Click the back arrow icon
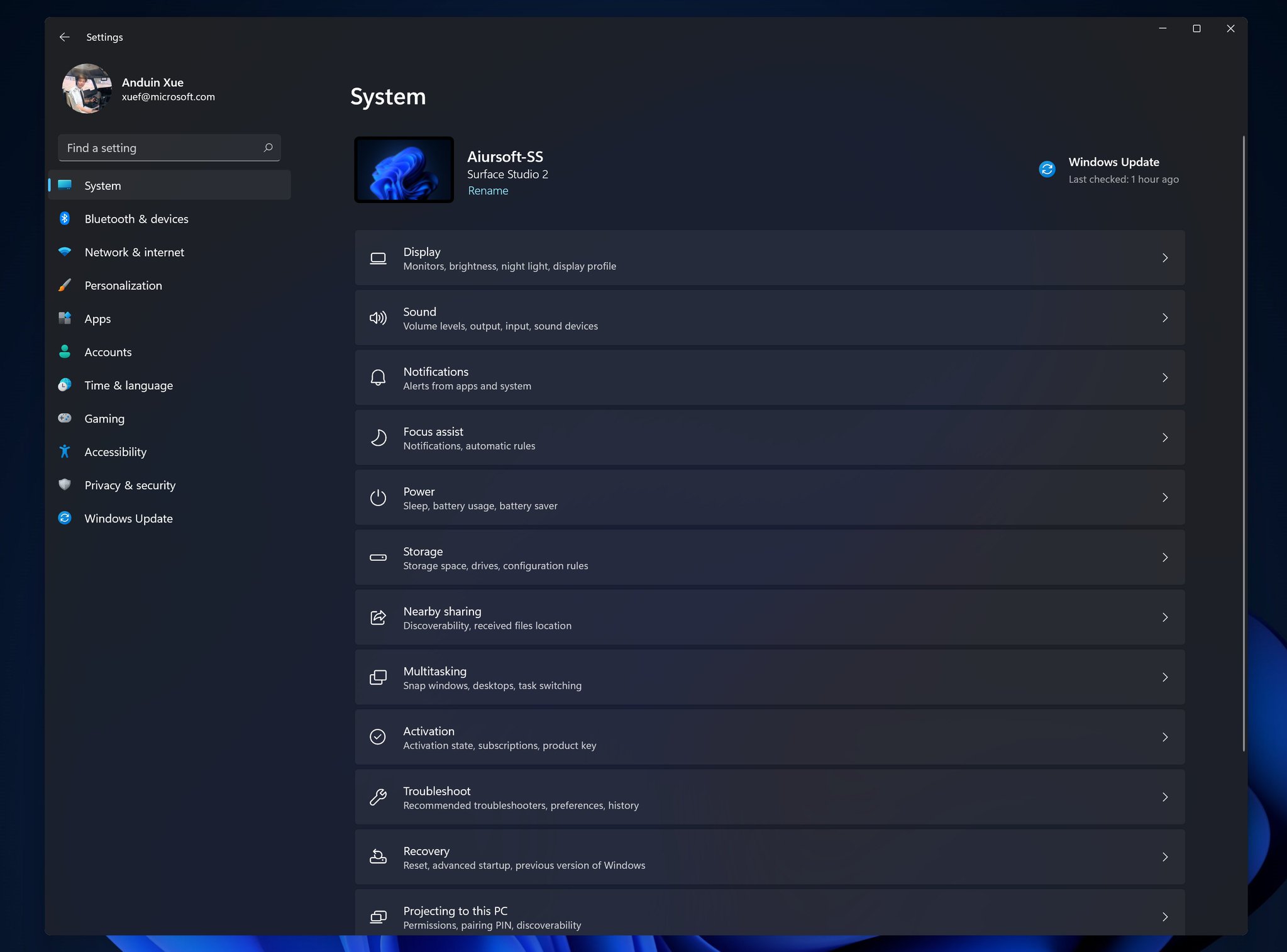This screenshot has width=1287, height=952. coord(64,37)
